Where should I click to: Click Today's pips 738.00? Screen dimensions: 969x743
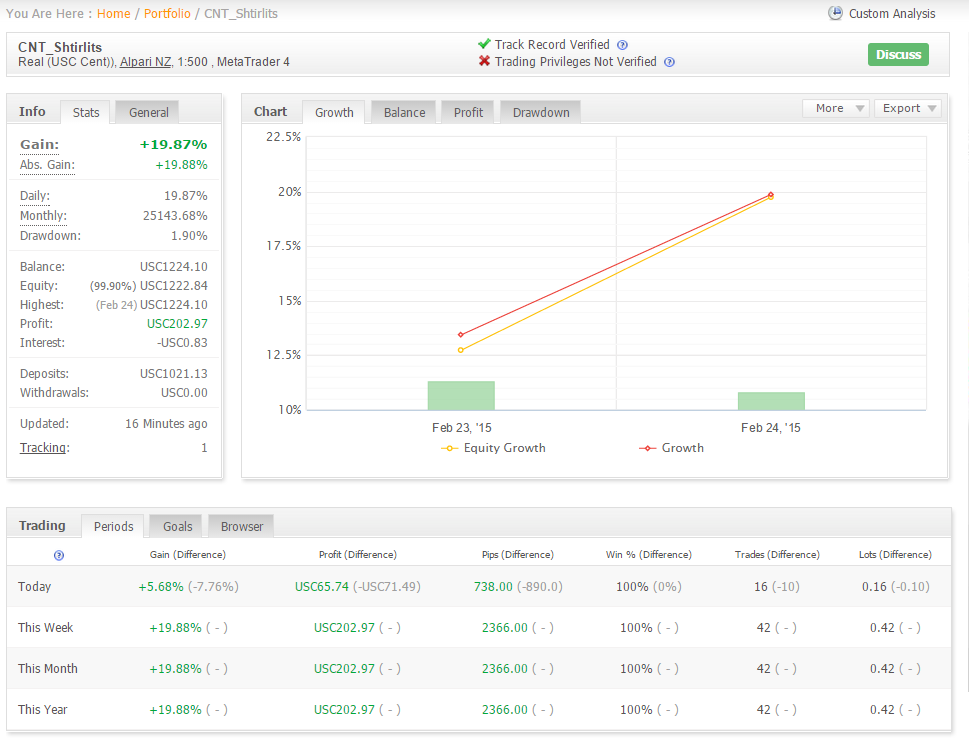(493, 587)
